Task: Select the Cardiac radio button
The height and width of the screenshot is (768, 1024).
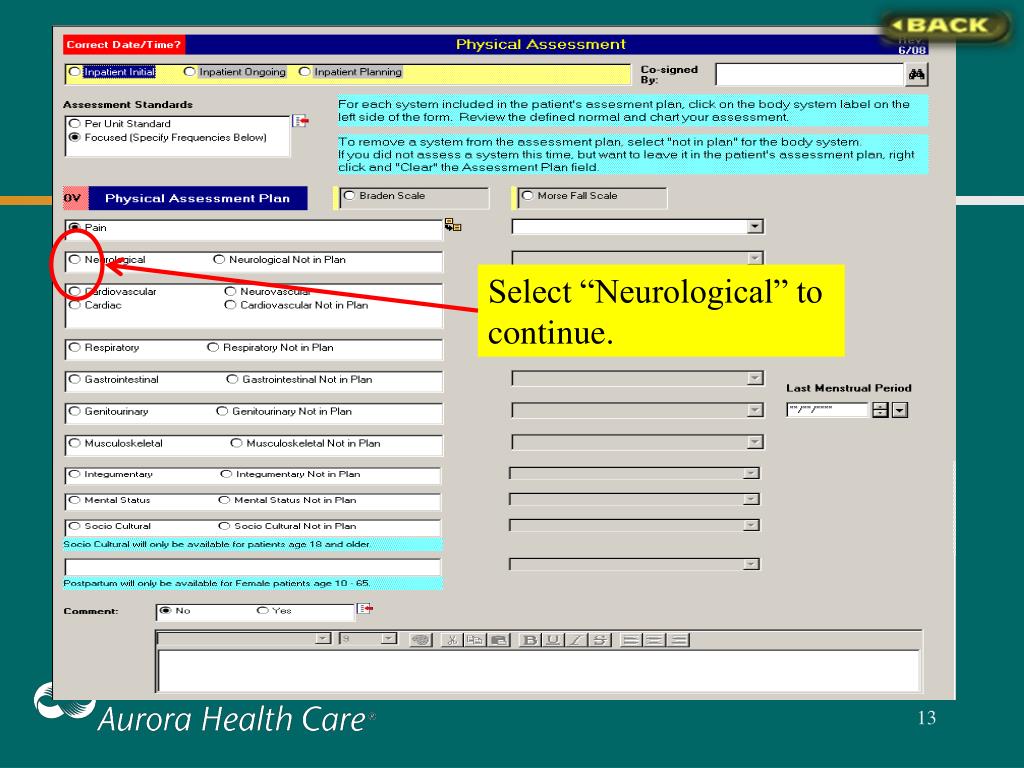Action: [x=74, y=305]
